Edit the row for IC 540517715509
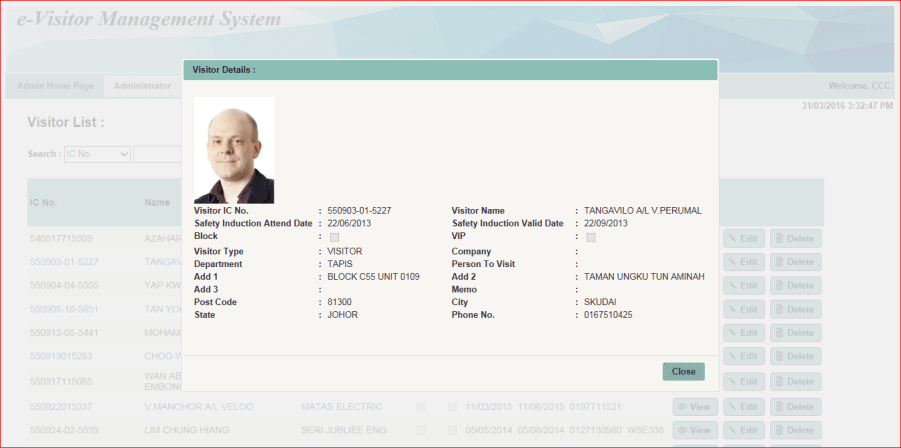 [744, 238]
